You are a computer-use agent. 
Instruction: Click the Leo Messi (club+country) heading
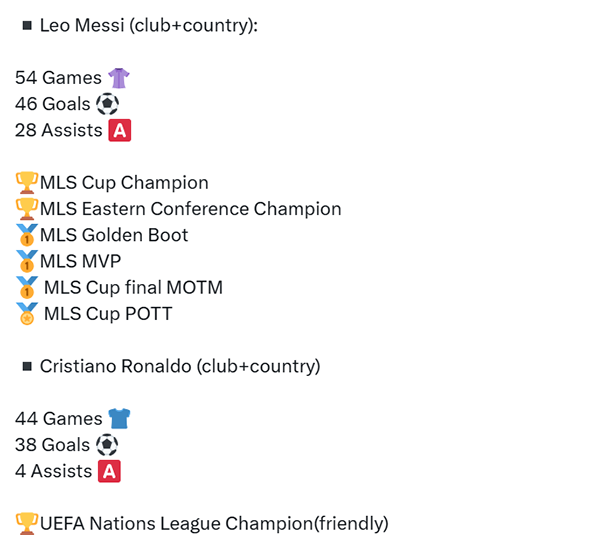(149, 26)
